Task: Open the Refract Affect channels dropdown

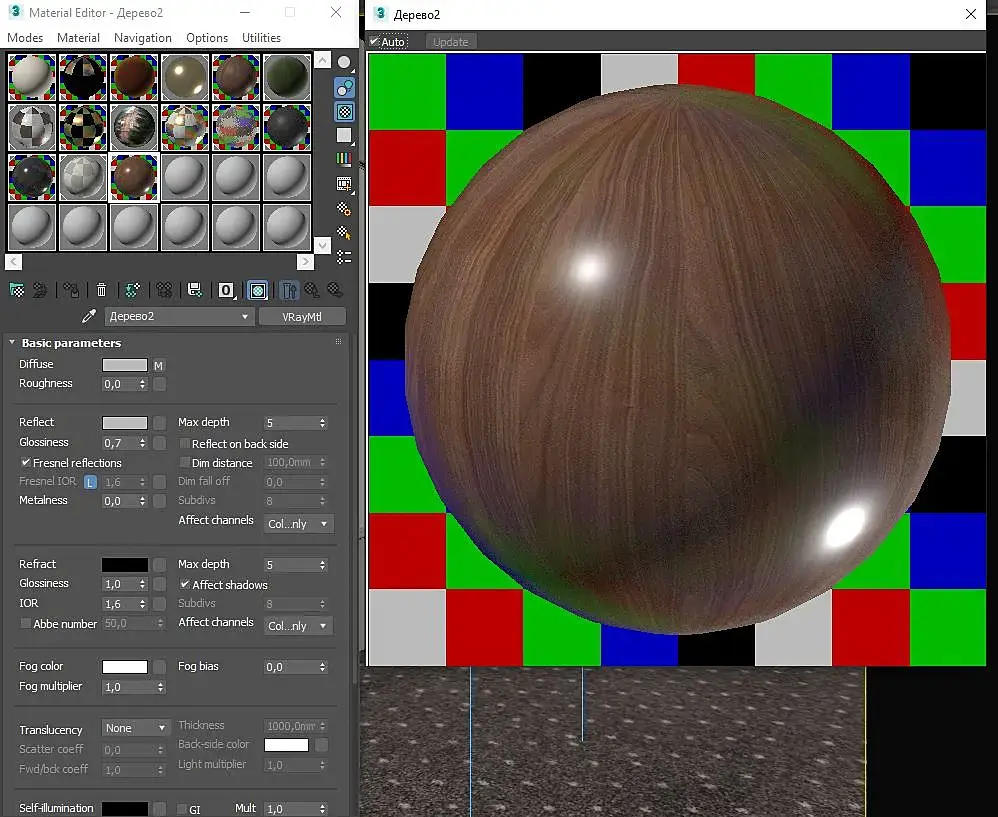Action: tap(298, 626)
